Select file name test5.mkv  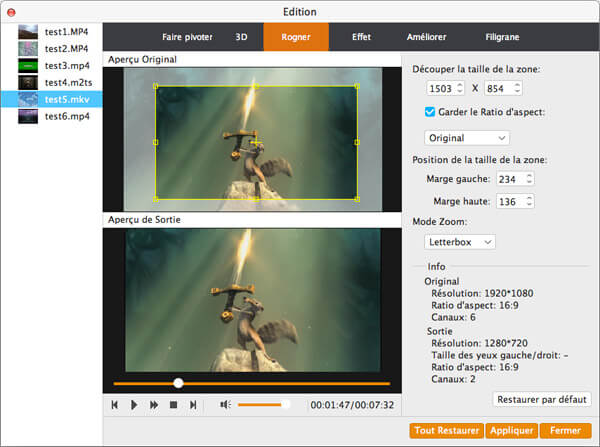(x=67, y=99)
